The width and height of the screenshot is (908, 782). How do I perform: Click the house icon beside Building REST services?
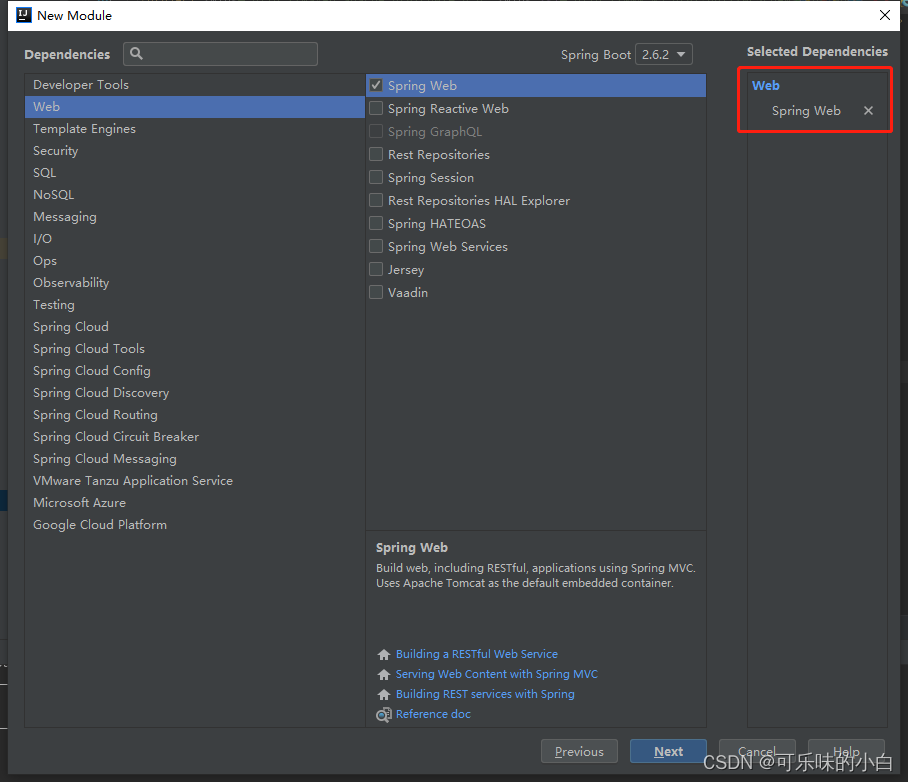point(383,694)
